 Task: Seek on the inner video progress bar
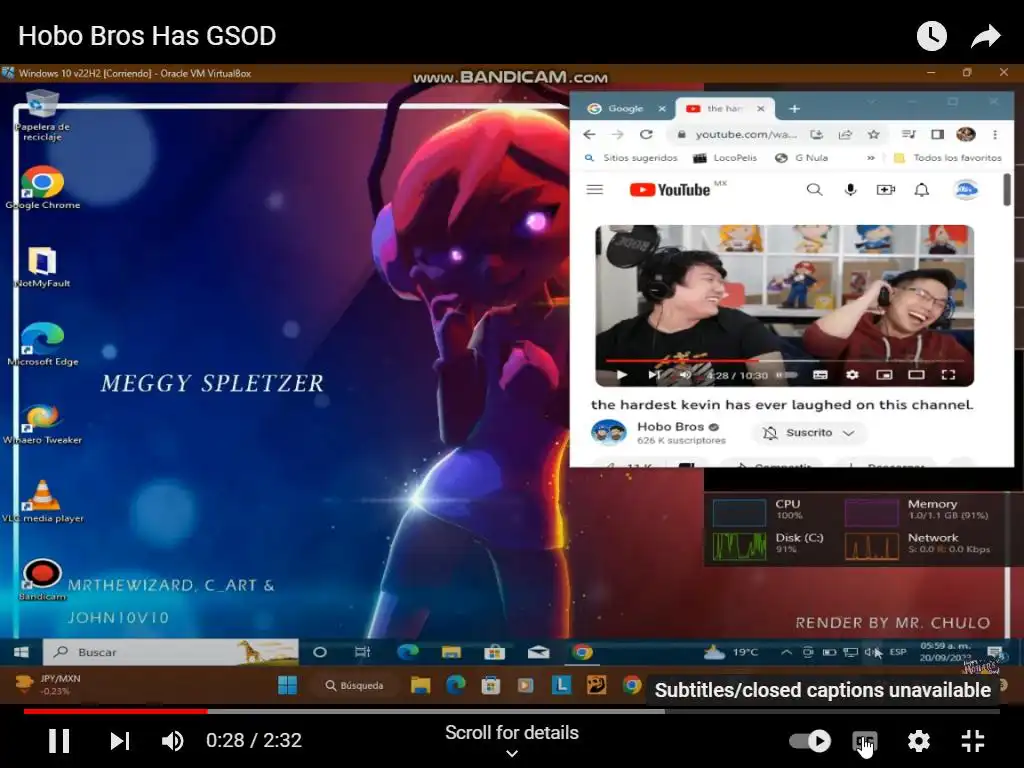click(784, 360)
